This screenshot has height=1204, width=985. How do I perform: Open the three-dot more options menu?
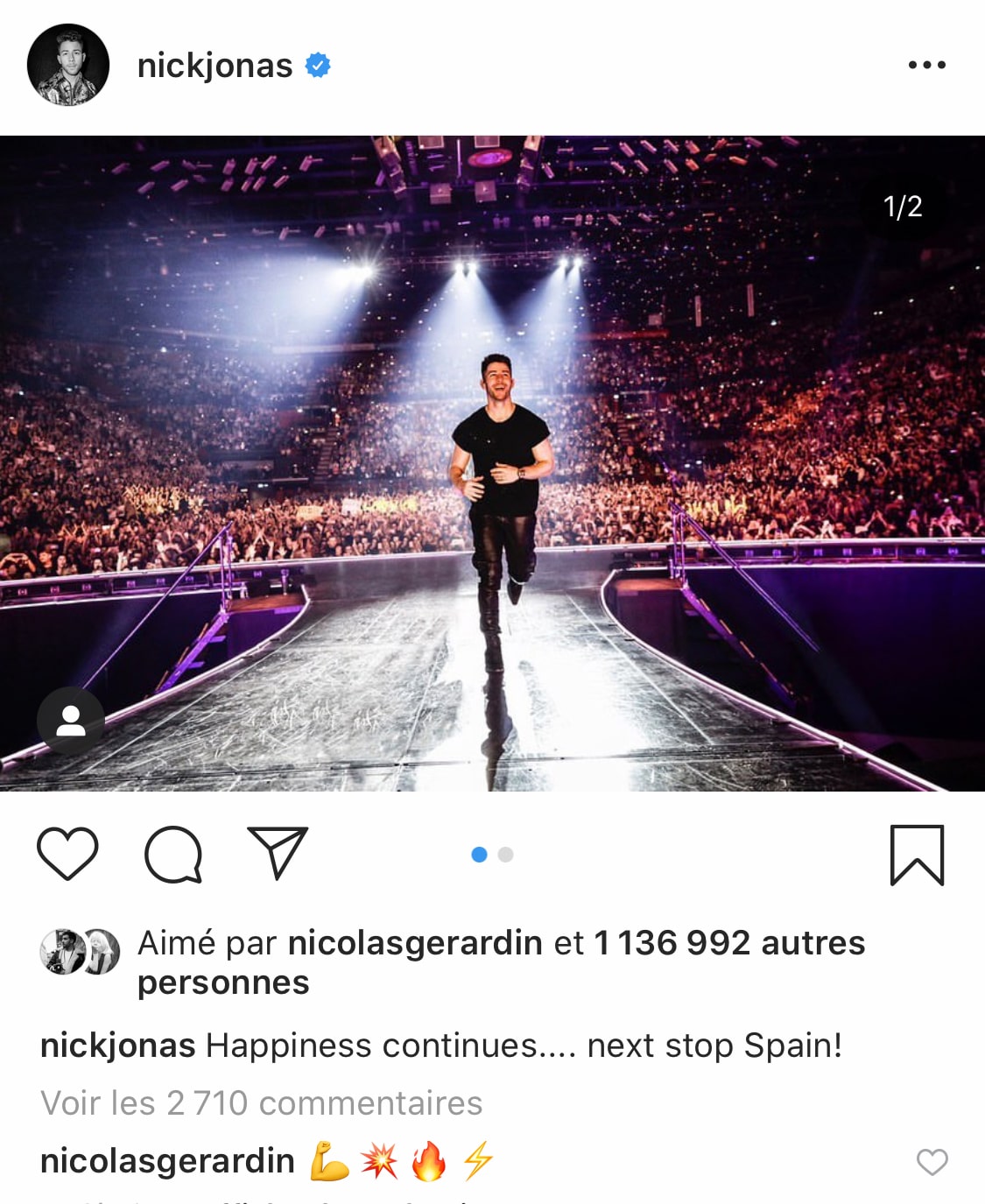click(x=926, y=65)
